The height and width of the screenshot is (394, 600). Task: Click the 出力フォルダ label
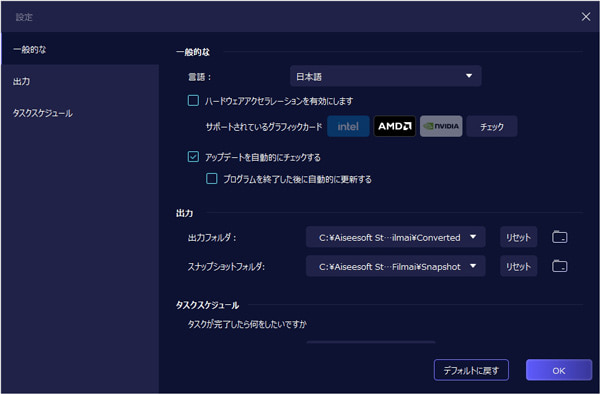212,238
